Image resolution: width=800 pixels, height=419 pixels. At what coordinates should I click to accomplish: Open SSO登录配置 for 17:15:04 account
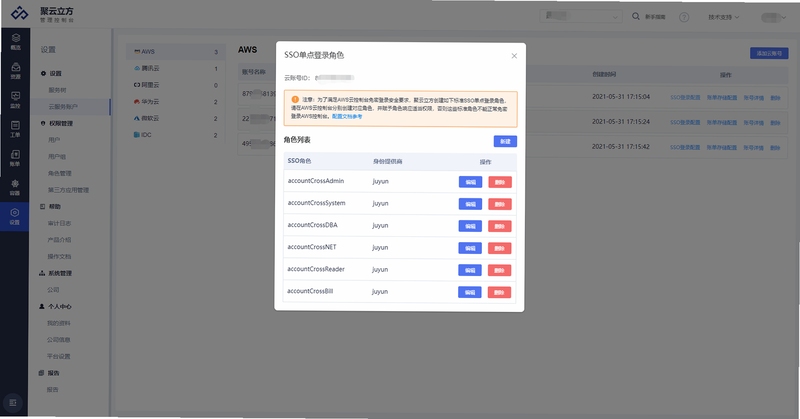pos(685,97)
